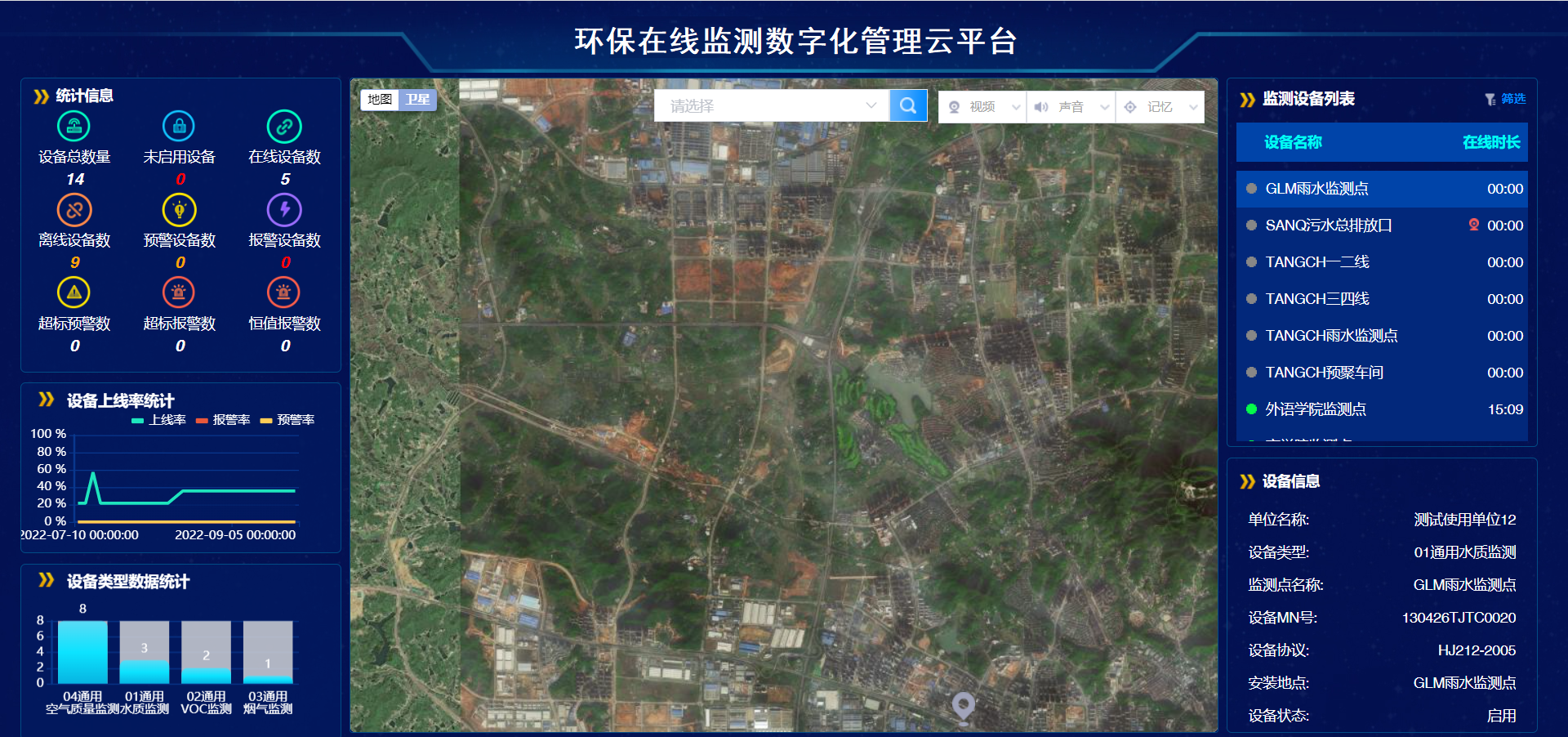Click the 设备总数量 total devices icon
Image resolution: width=1568 pixels, height=737 pixels.
click(x=73, y=126)
